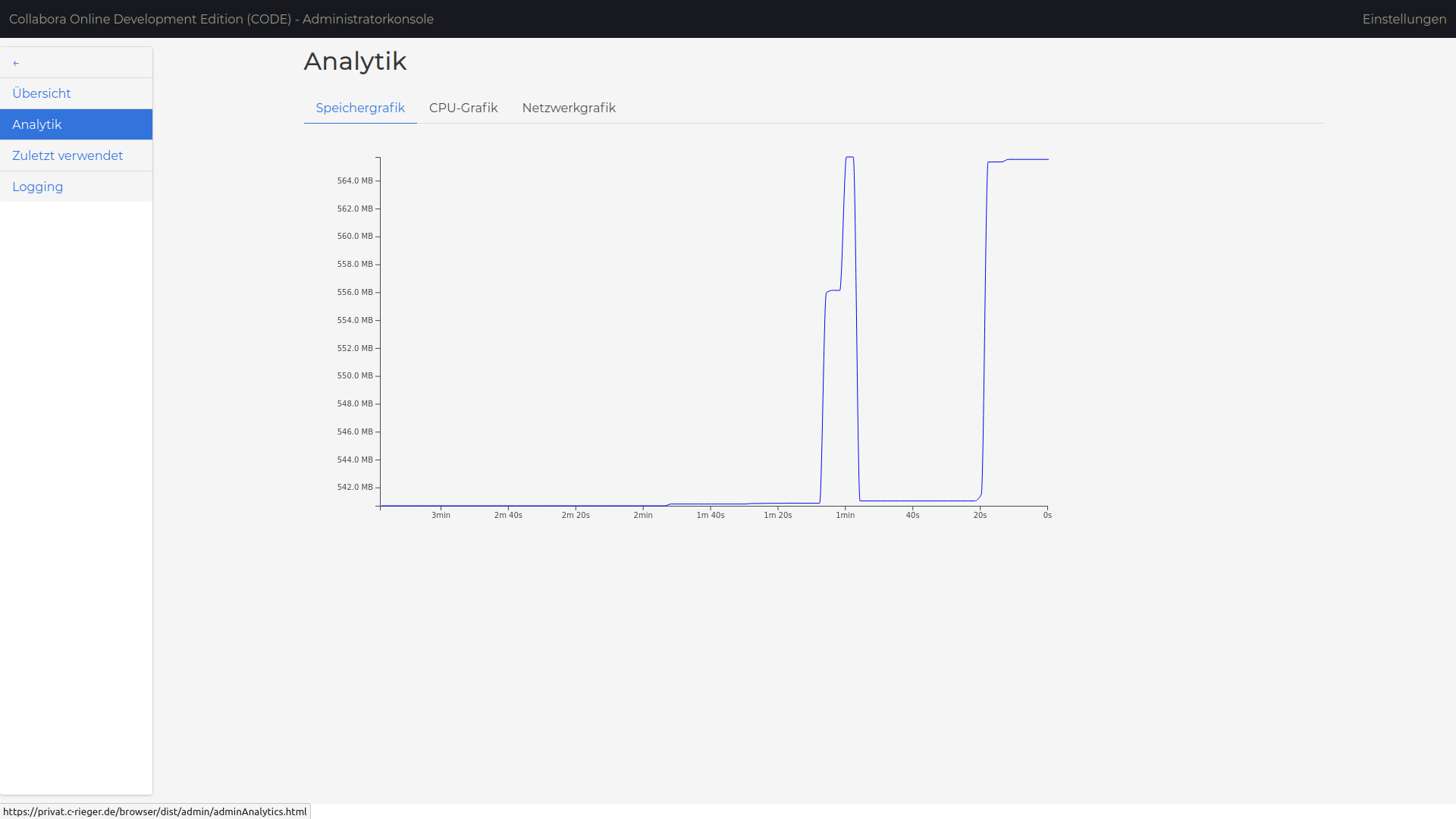Click the 2m 20s axis label
The height and width of the screenshot is (819, 1456).
click(576, 515)
